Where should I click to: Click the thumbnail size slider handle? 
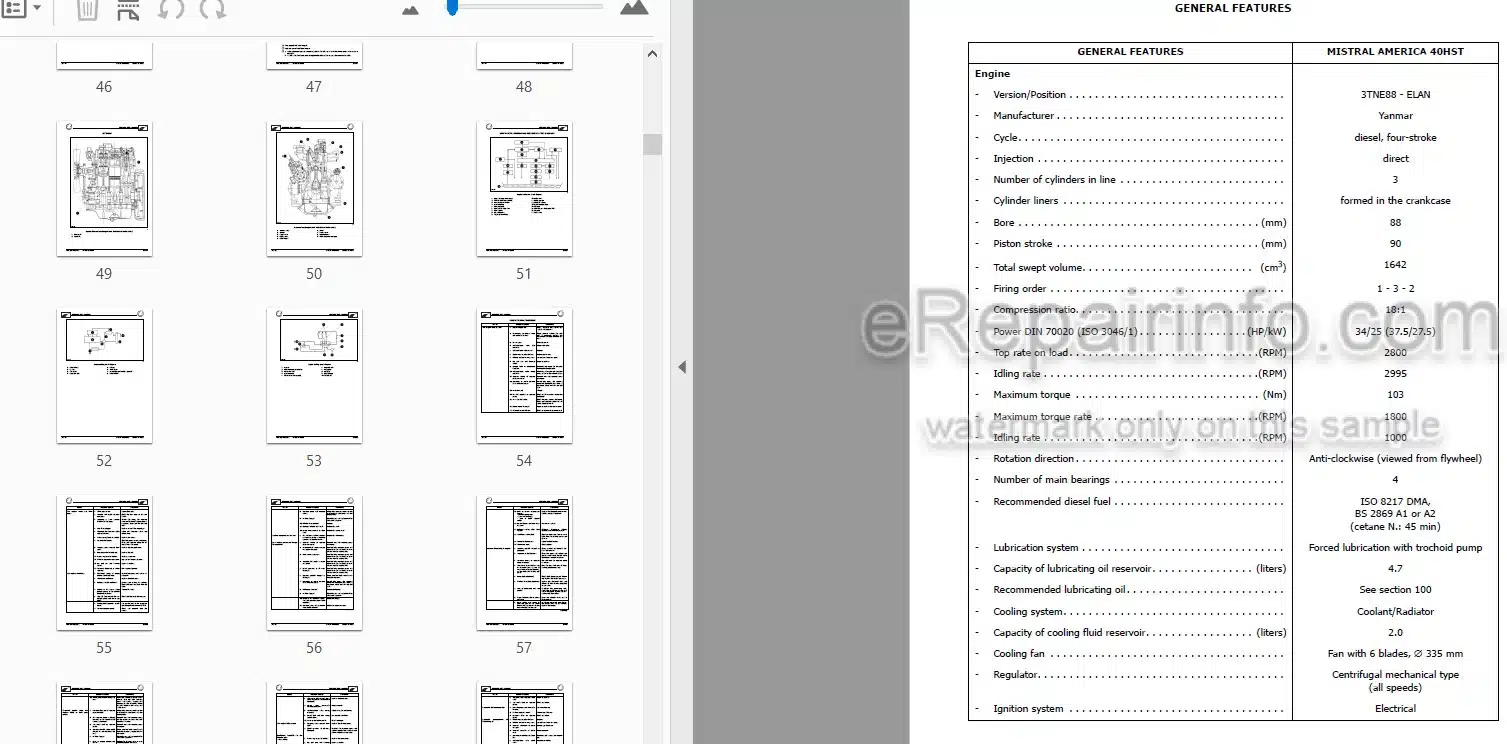tap(452, 7)
